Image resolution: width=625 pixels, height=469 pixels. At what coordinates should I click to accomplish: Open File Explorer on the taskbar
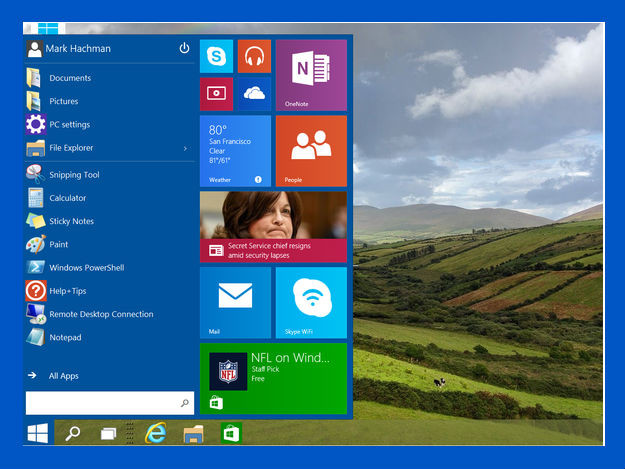tap(193, 434)
